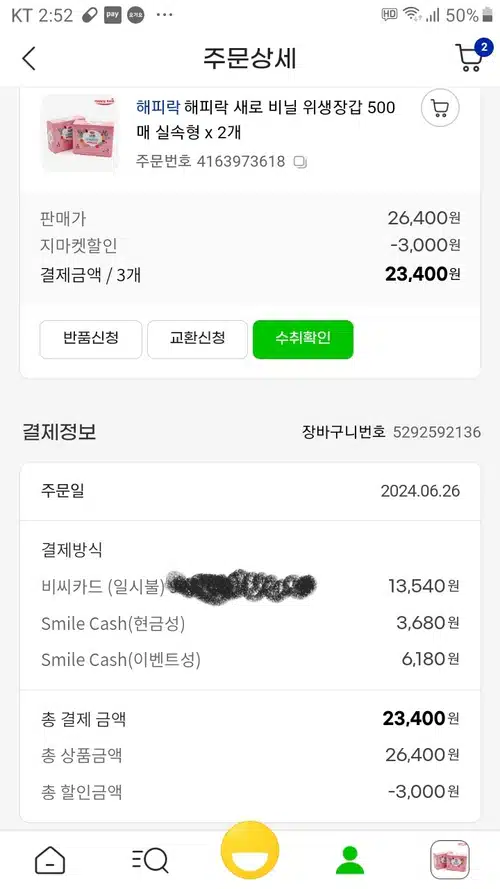Image resolution: width=500 pixels, height=889 pixels.
Task: Open the 해피락 brand link
Action: pos(158,107)
